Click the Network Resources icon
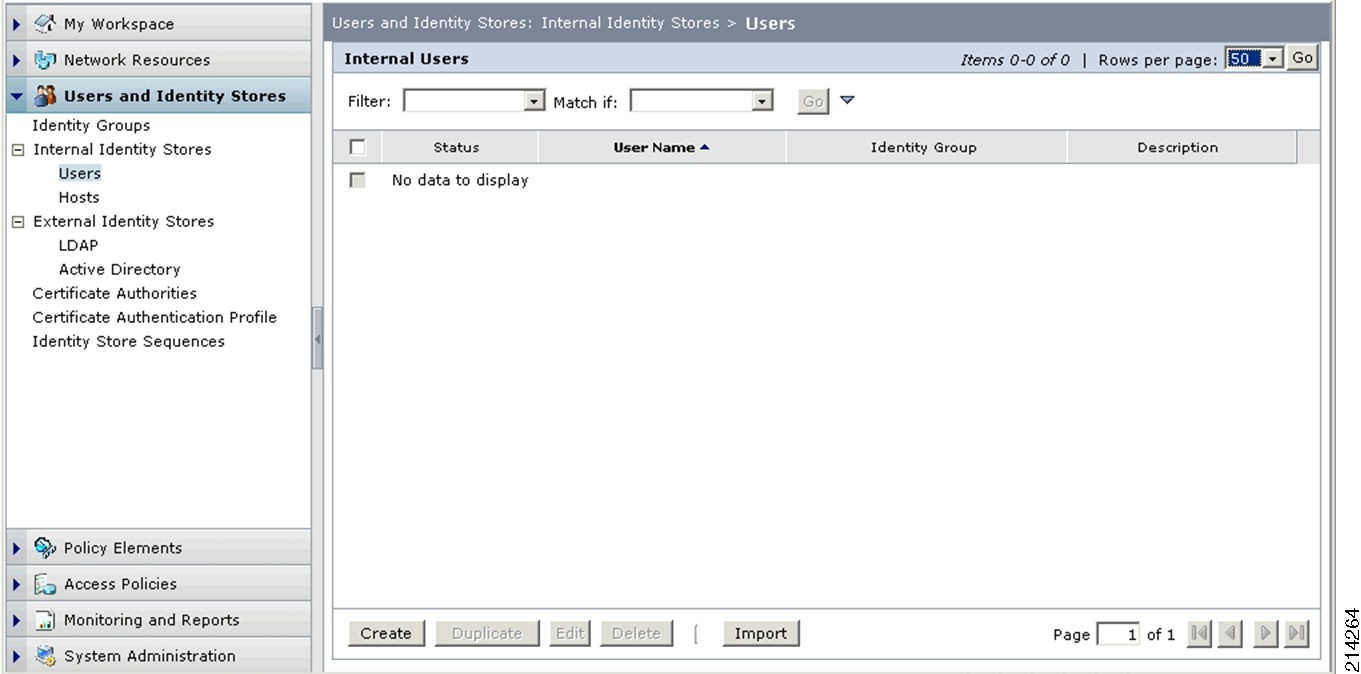The height and width of the screenshot is (674, 1361). pyautogui.click(x=45, y=60)
